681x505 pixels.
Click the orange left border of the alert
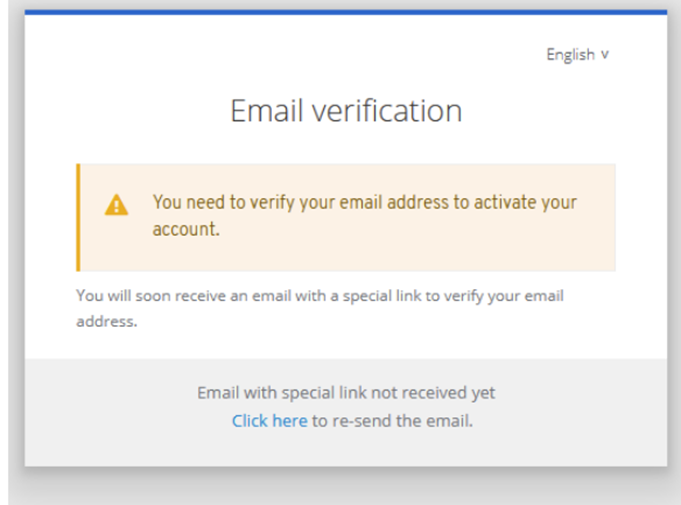point(78,217)
